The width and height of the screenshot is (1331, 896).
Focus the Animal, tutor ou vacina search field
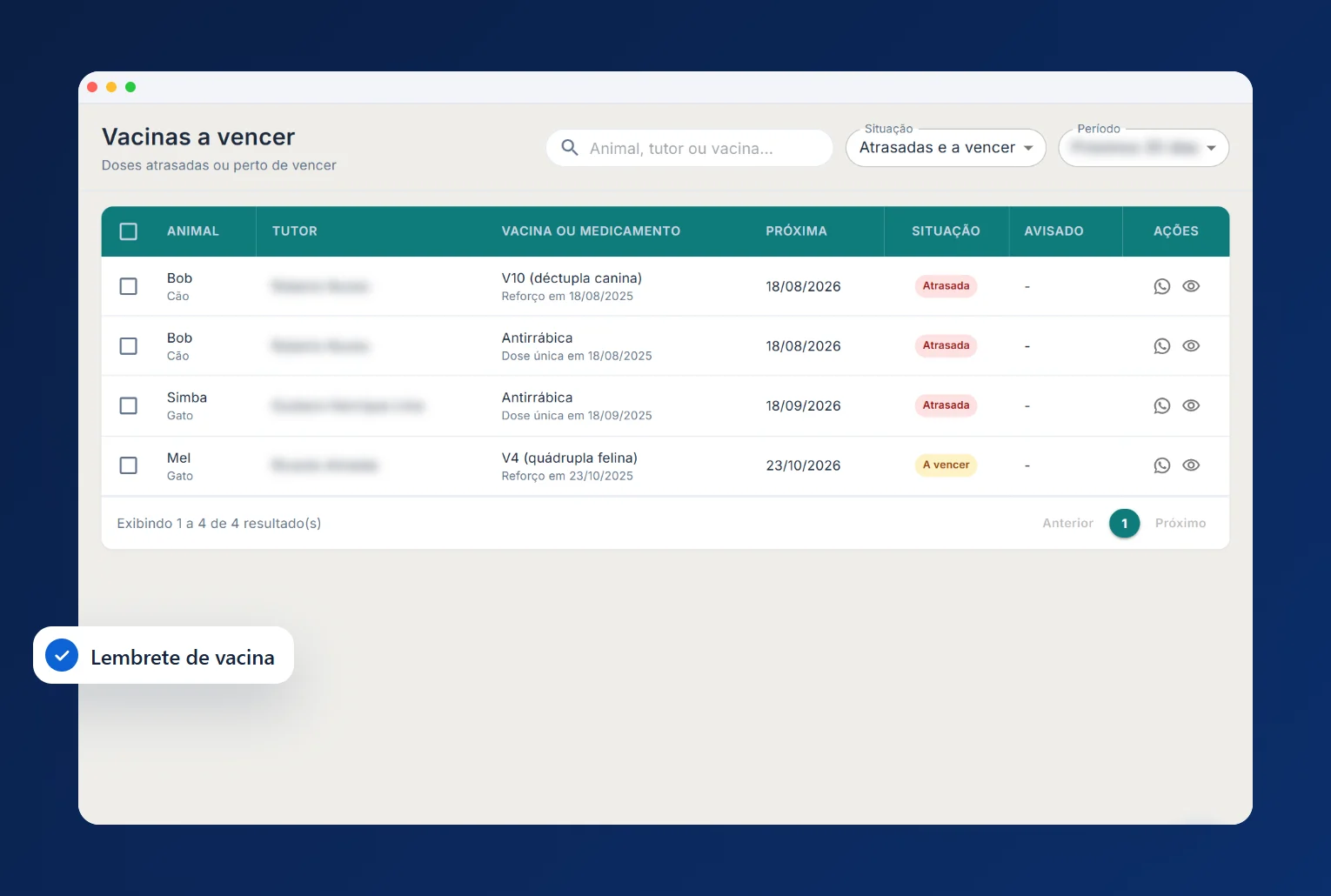tap(690, 148)
